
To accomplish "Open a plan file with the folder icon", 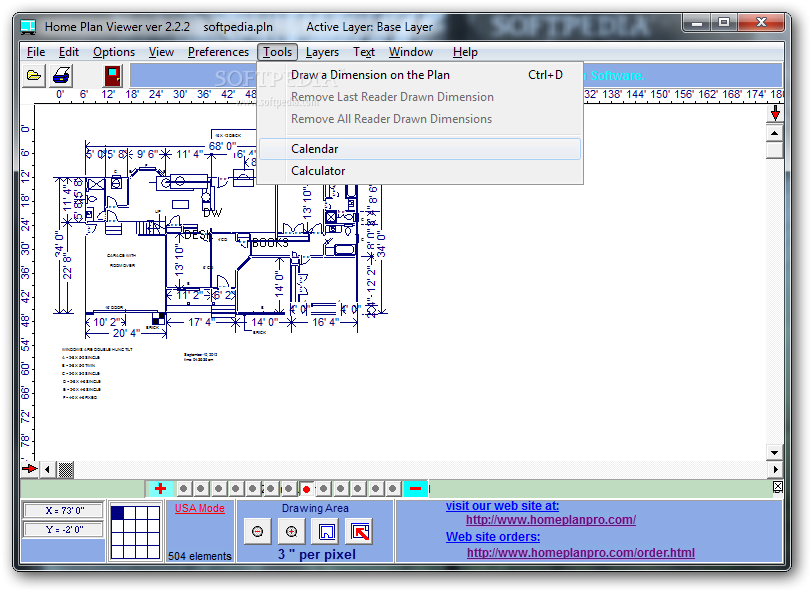I will click(34, 76).
